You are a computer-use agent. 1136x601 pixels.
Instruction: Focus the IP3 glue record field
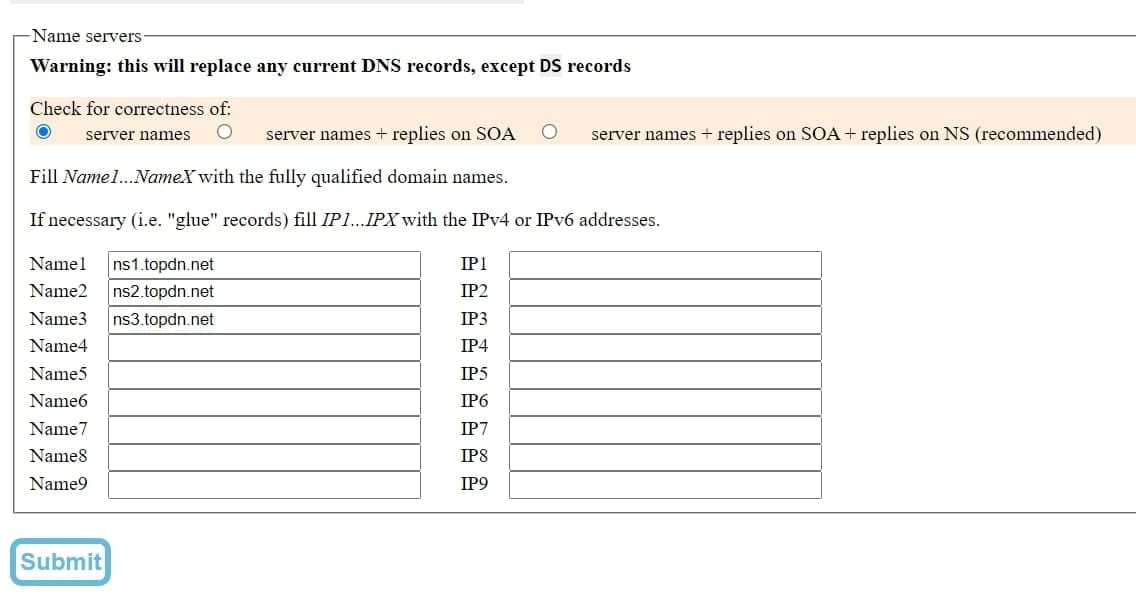pyautogui.click(x=665, y=320)
